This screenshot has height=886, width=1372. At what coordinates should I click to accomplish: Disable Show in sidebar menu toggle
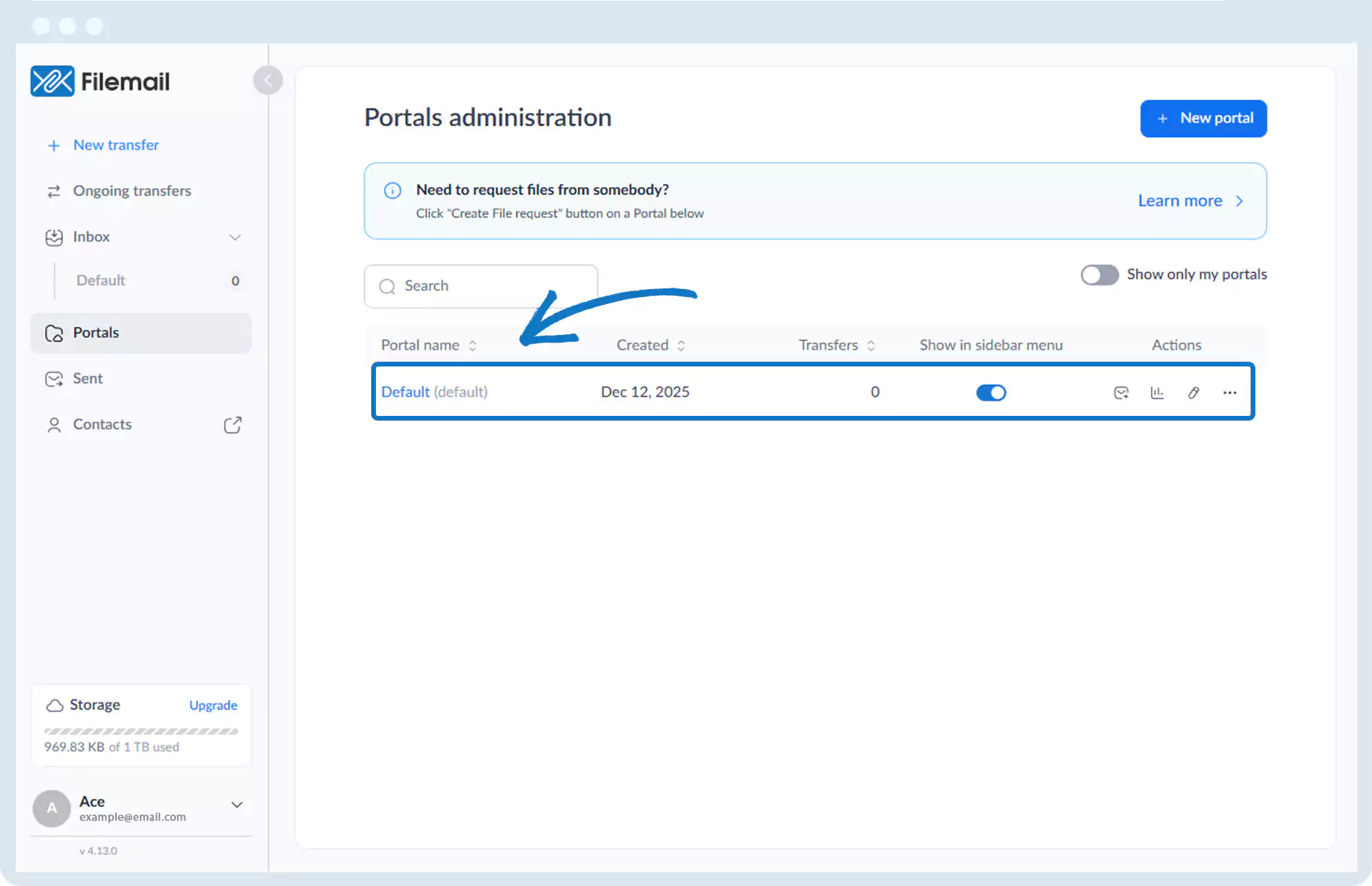tap(991, 393)
